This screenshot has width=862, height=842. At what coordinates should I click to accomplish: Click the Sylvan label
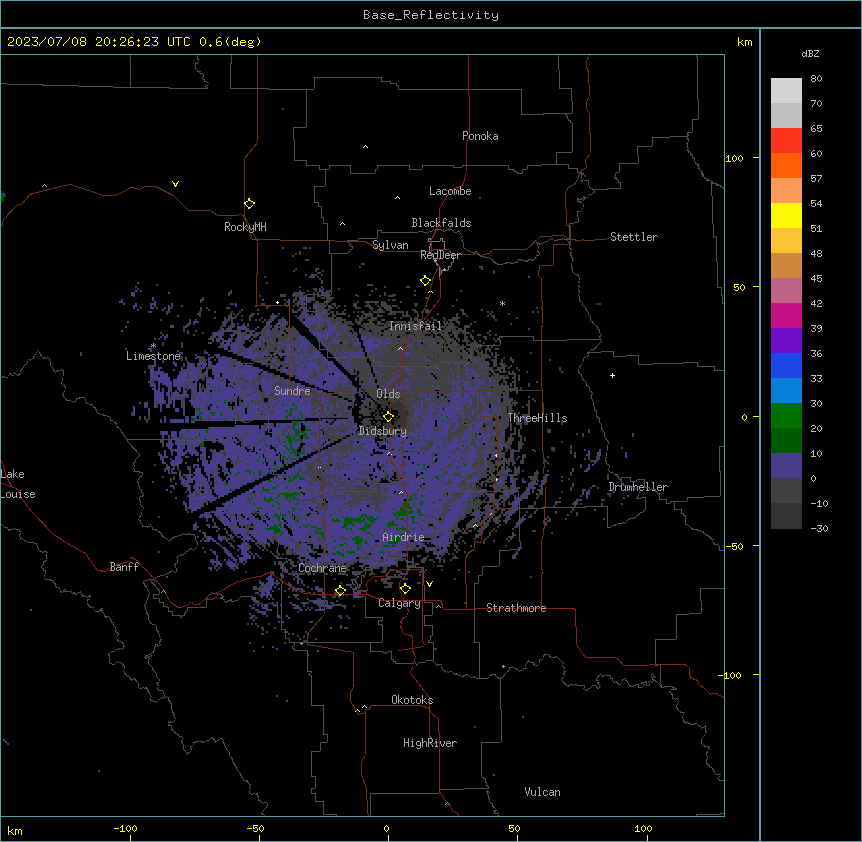tap(390, 245)
